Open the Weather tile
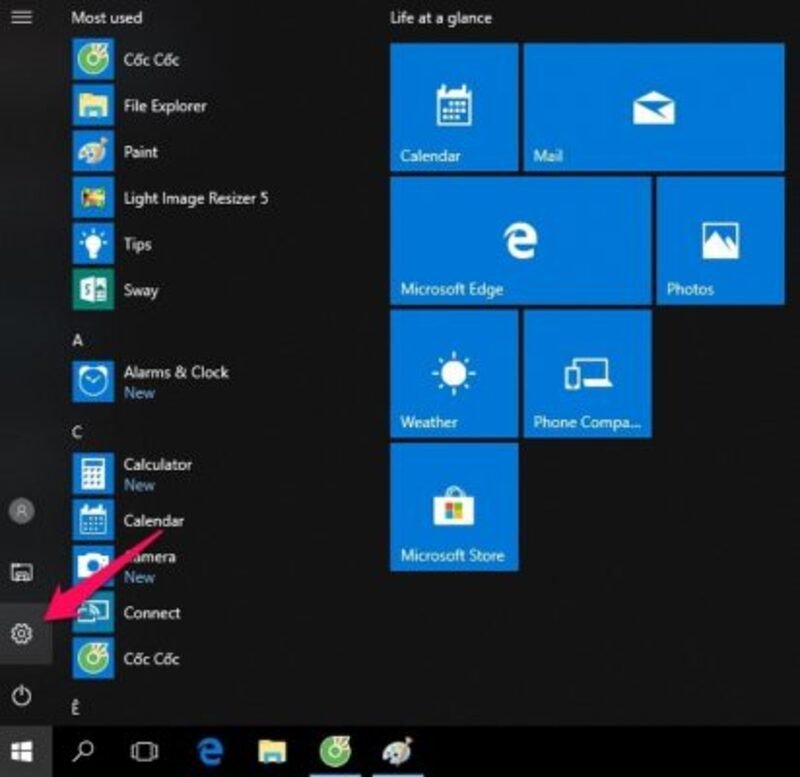This screenshot has height=777, width=800. click(x=454, y=373)
